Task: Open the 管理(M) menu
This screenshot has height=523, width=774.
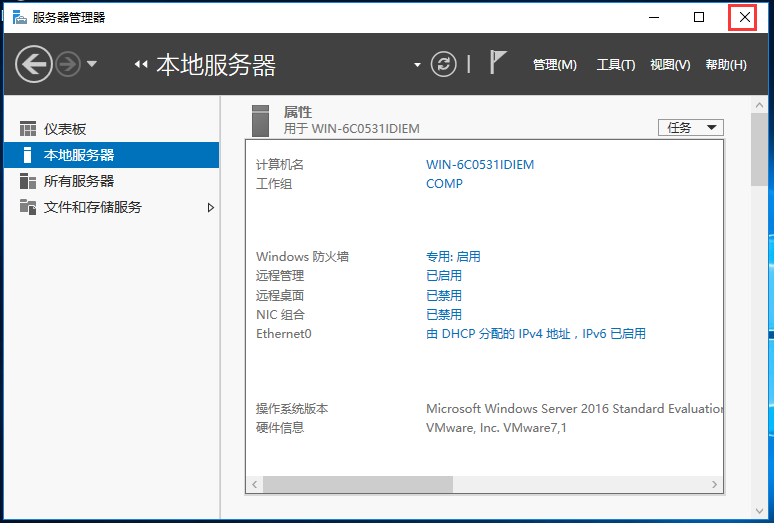Action: [x=555, y=65]
